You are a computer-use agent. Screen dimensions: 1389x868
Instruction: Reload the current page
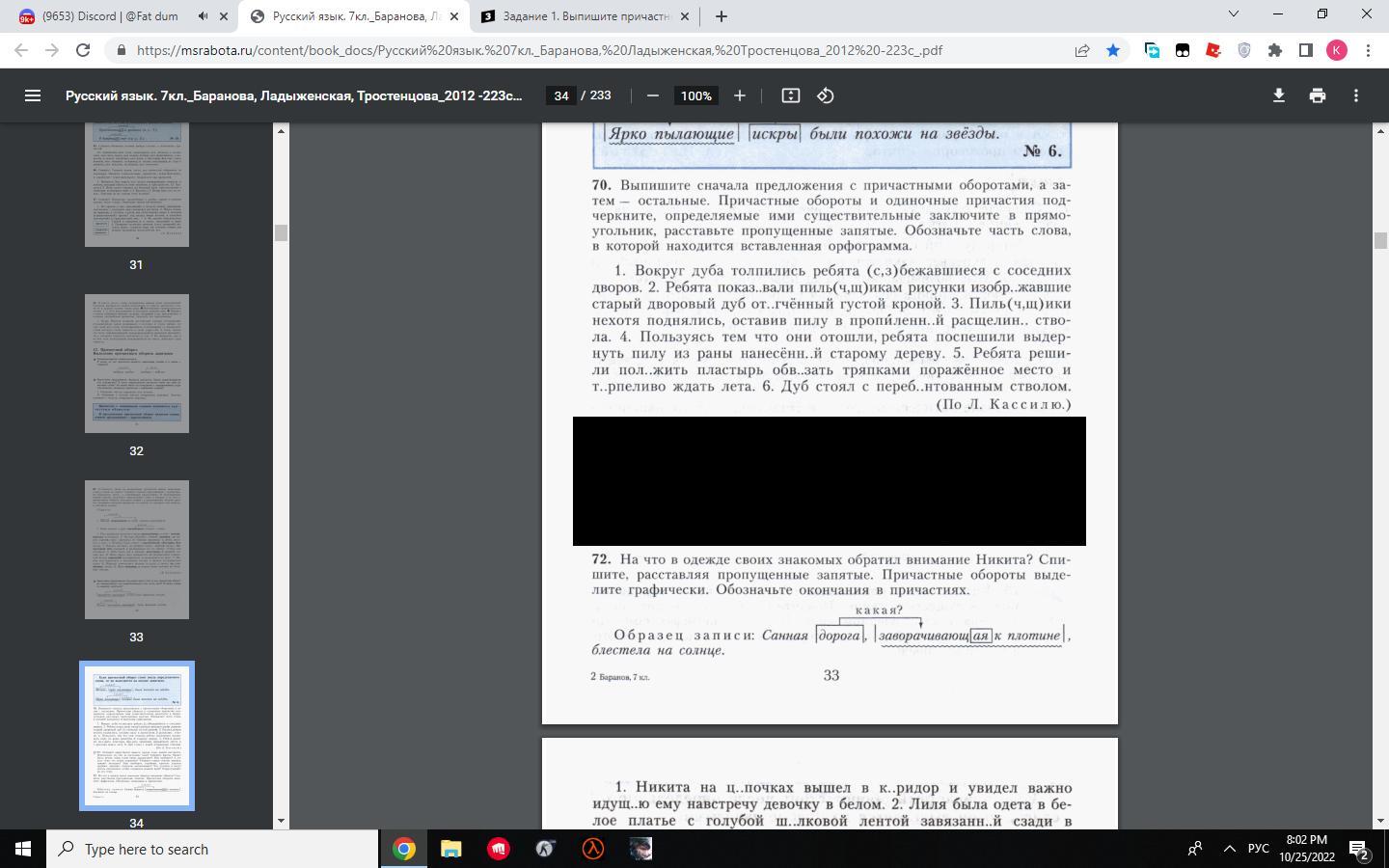83,50
